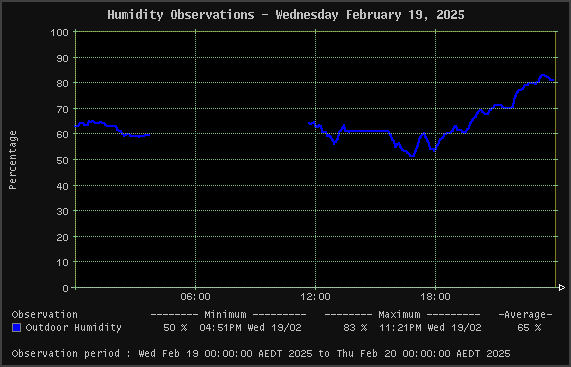Image resolution: width=571 pixels, height=367 pixels.
Task: Click the 100 y-axis tick label
Action: pyautogui.click(x=60, y=32)
